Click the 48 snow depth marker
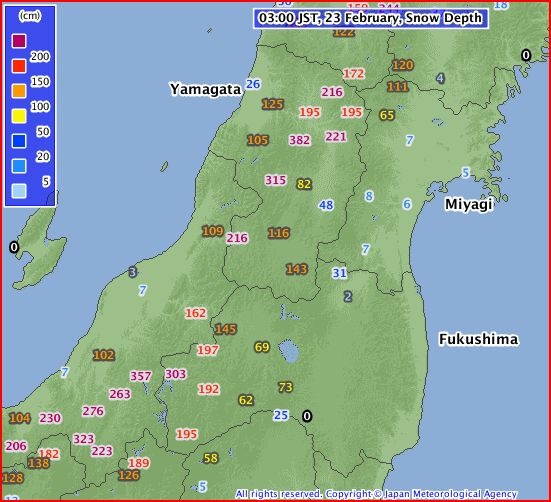The width and height of the screenshot is (551, 502). pyautogui.click(x=326, y=205)
